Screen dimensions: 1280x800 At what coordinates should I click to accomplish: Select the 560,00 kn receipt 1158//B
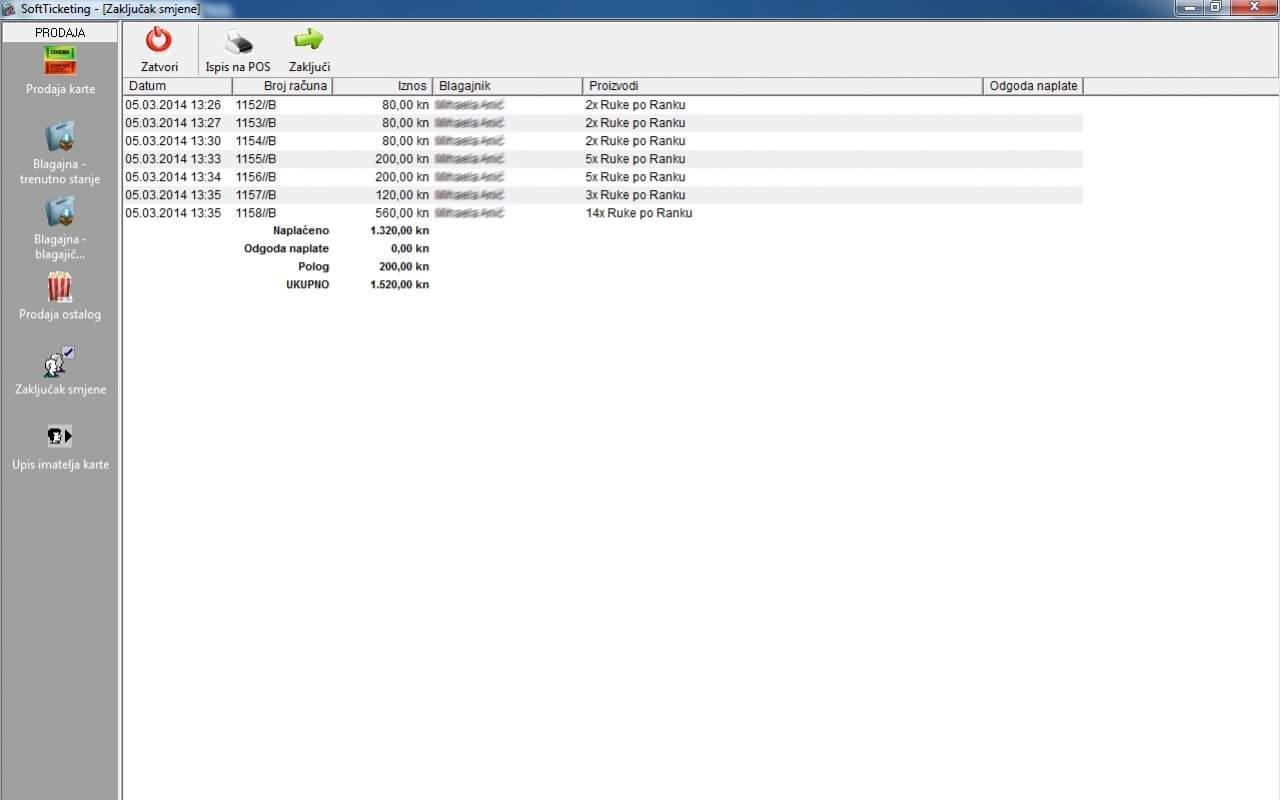tap(256, 213)
